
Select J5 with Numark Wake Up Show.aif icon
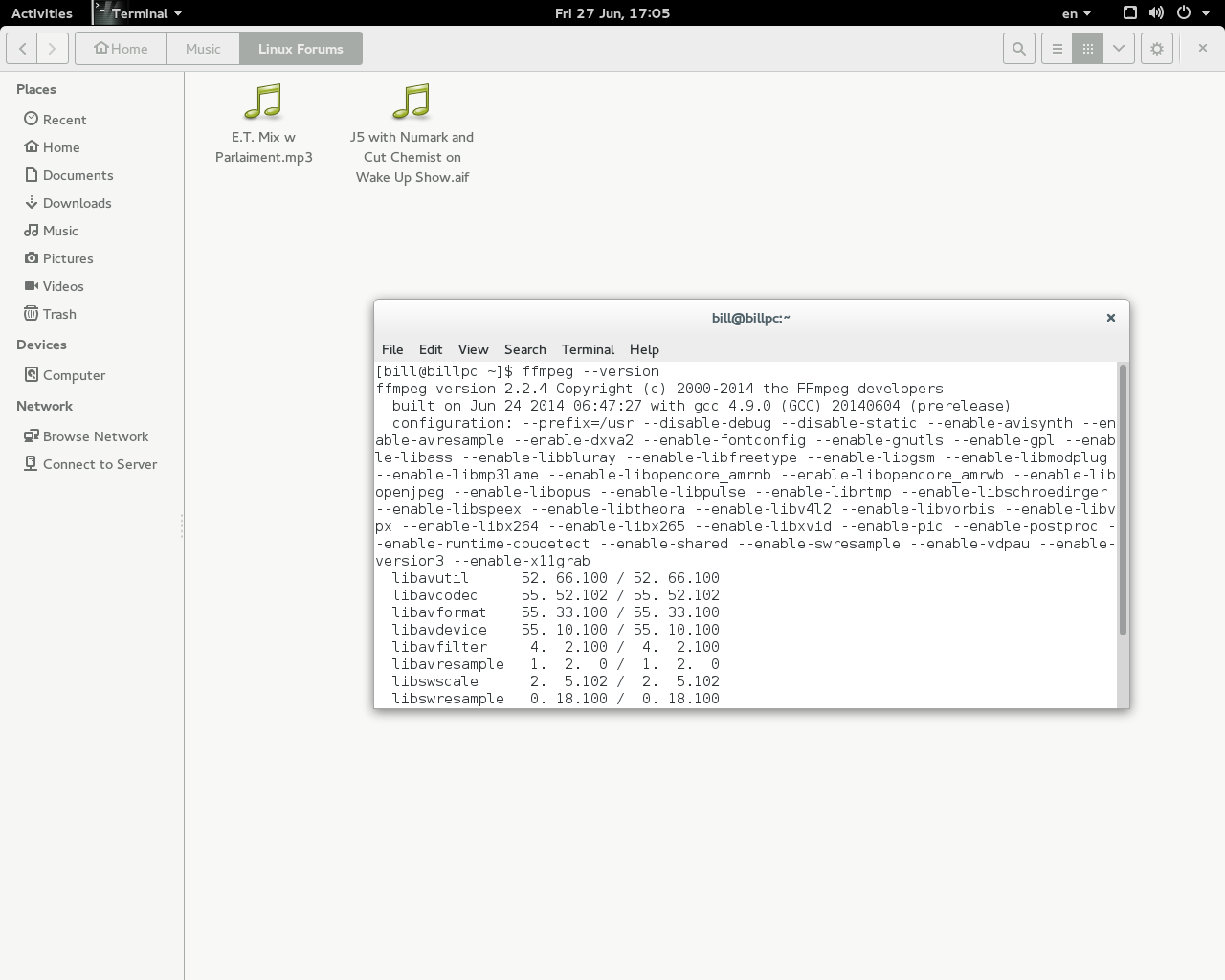tap(412, 101)
